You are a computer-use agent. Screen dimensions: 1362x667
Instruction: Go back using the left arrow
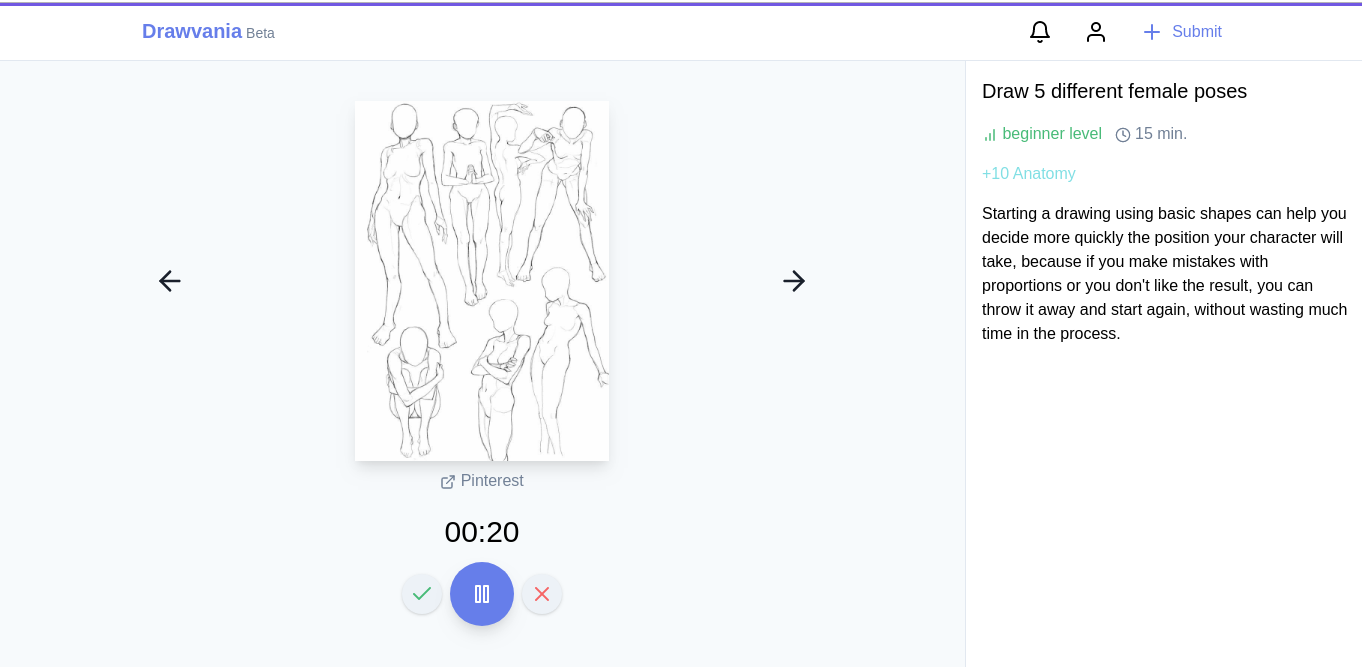coord(170,281)
